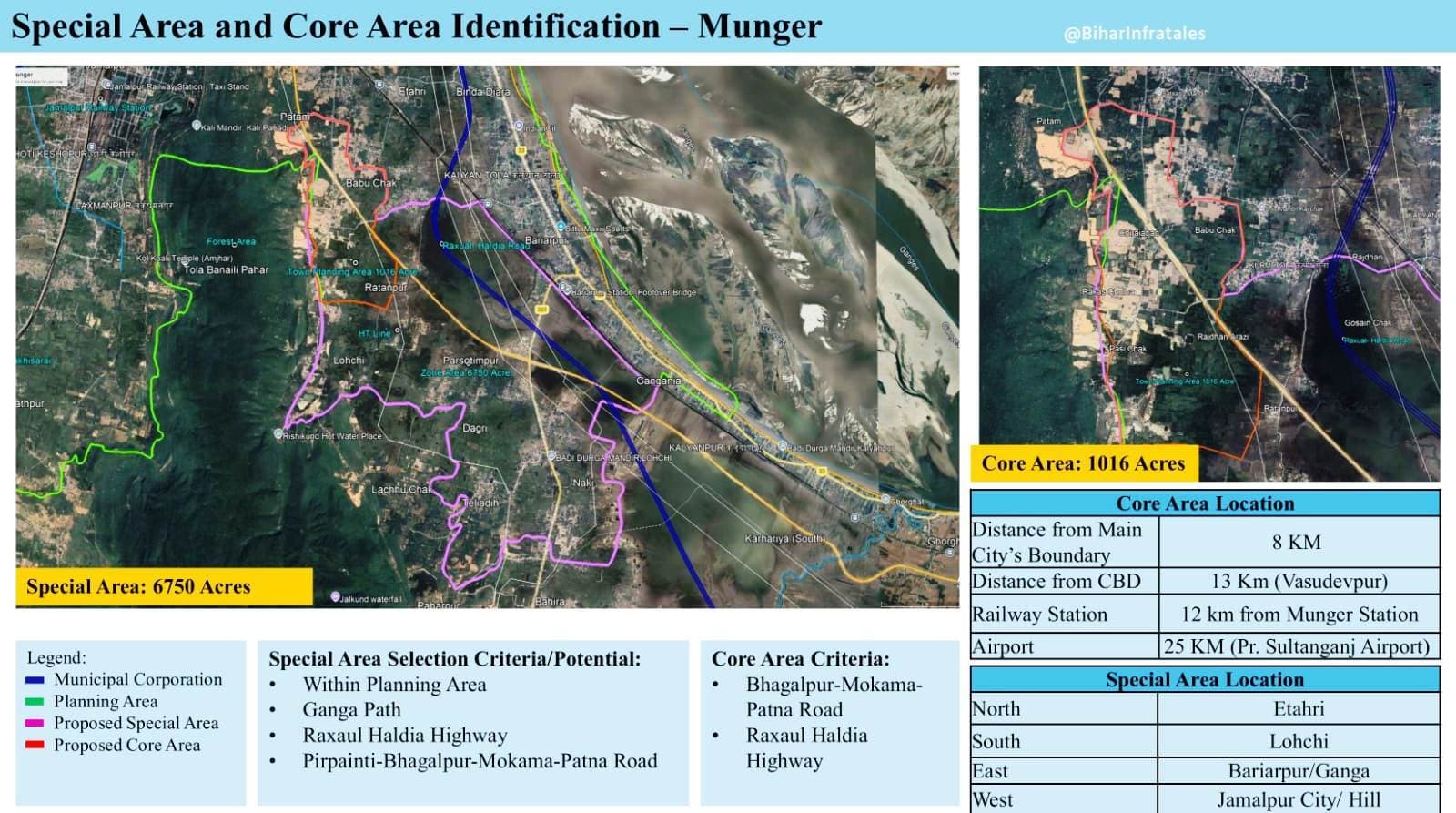Click the Special Area: 6750 Acres label
1456x813 pixels.
point(138,587)
